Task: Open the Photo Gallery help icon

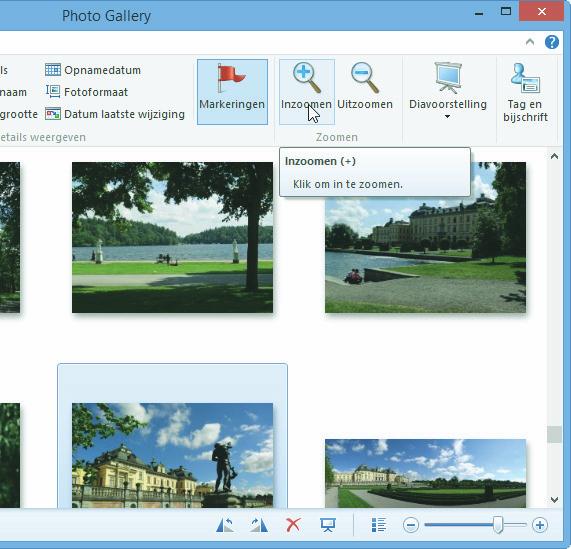Action: (552, 42)
